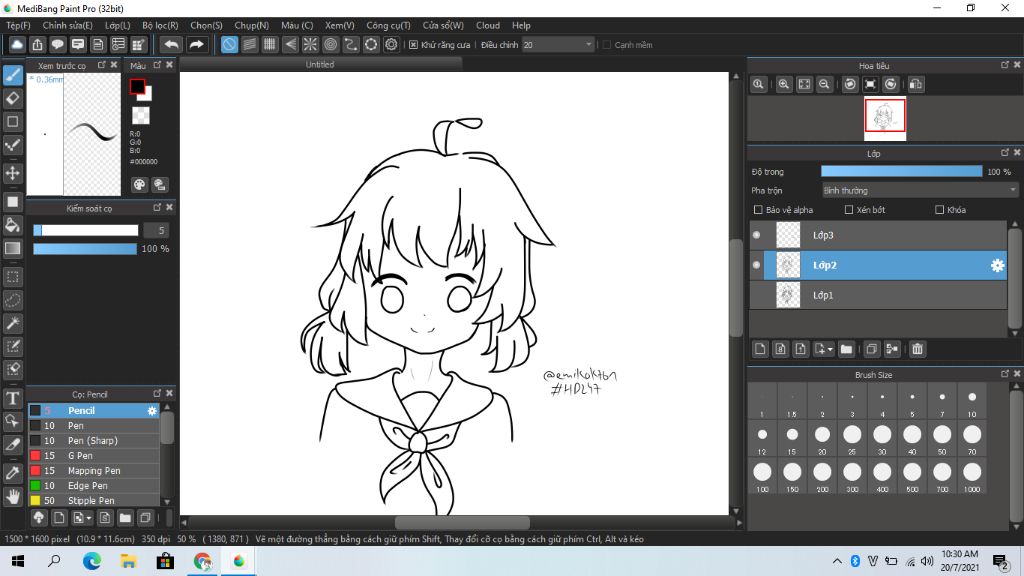The image size is (1024, 576).
Task: Select the Hand tool
Action: [x=13, y=497]
